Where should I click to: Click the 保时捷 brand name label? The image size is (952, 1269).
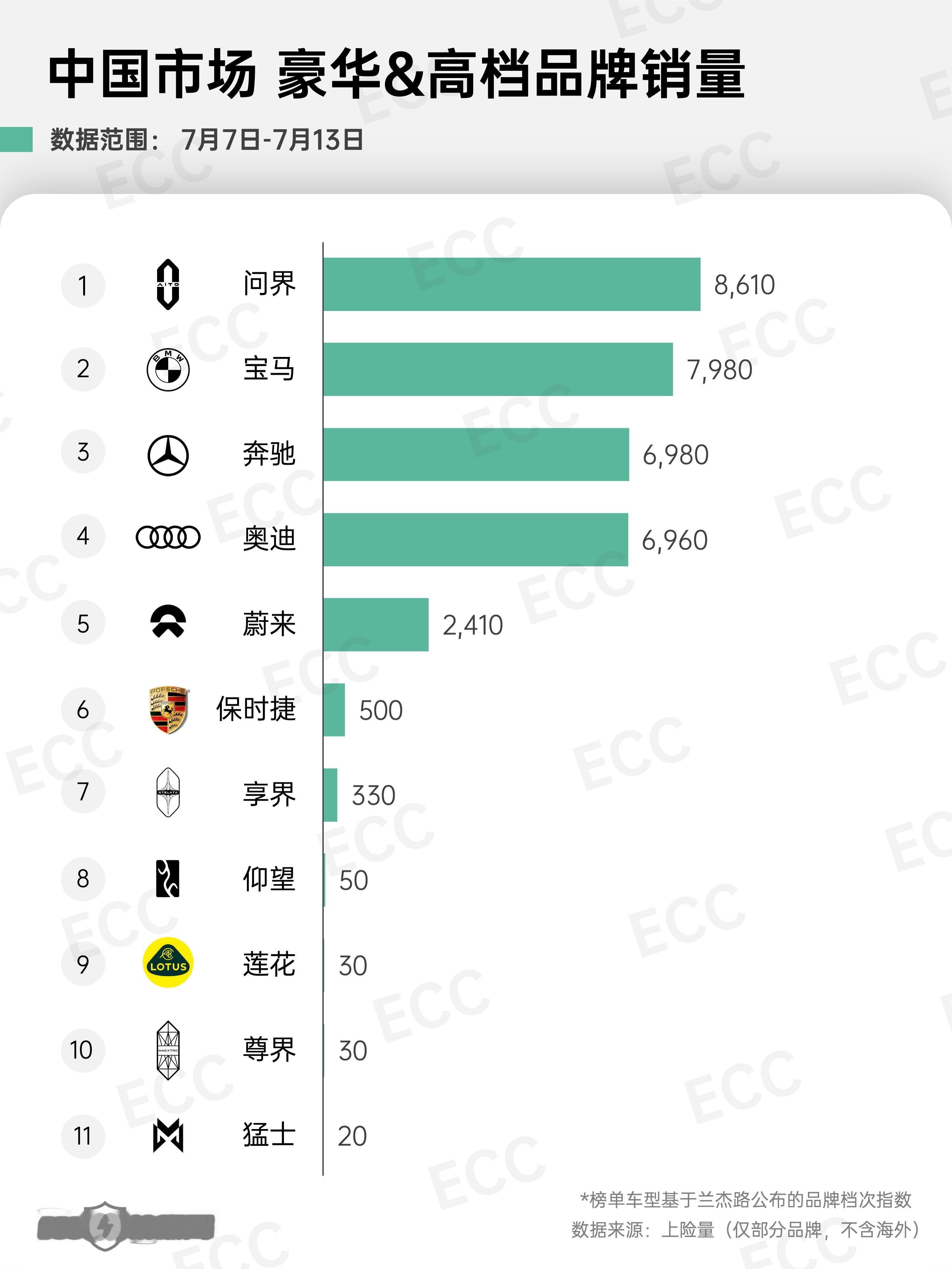(256, 710)
